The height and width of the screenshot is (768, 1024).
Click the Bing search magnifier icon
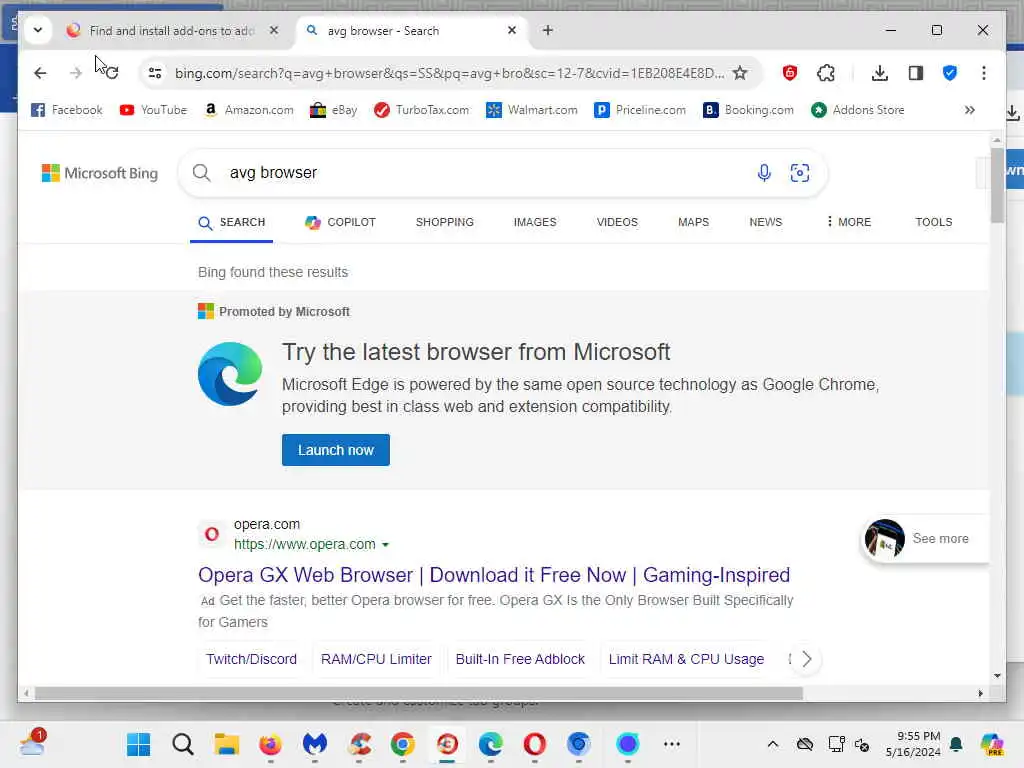(x=202, y=172)
